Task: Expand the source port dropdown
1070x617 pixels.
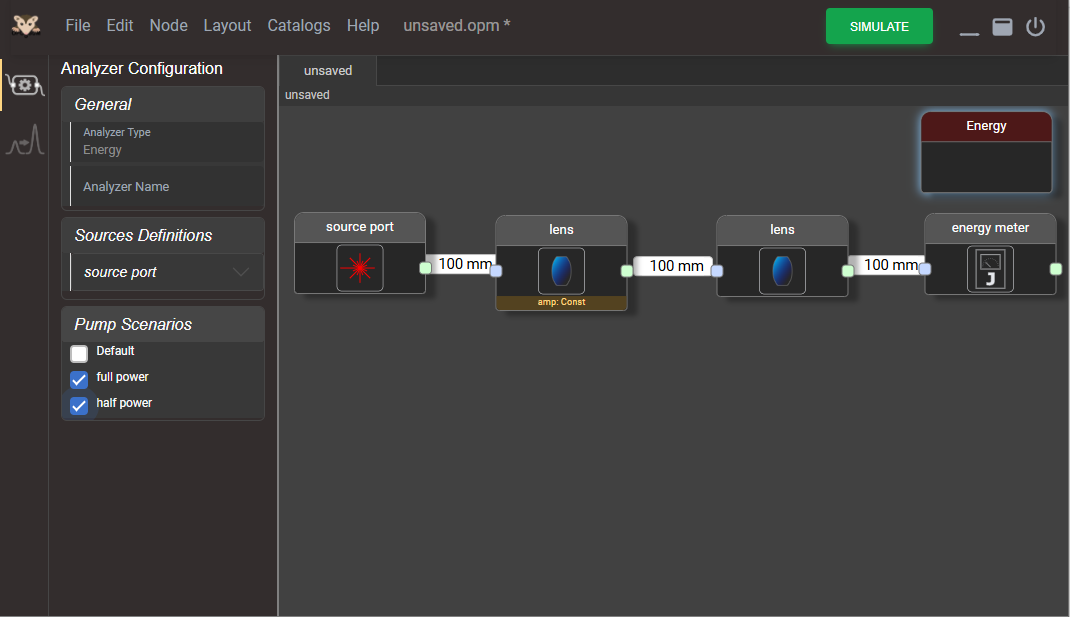Action: tap(167, 272)
